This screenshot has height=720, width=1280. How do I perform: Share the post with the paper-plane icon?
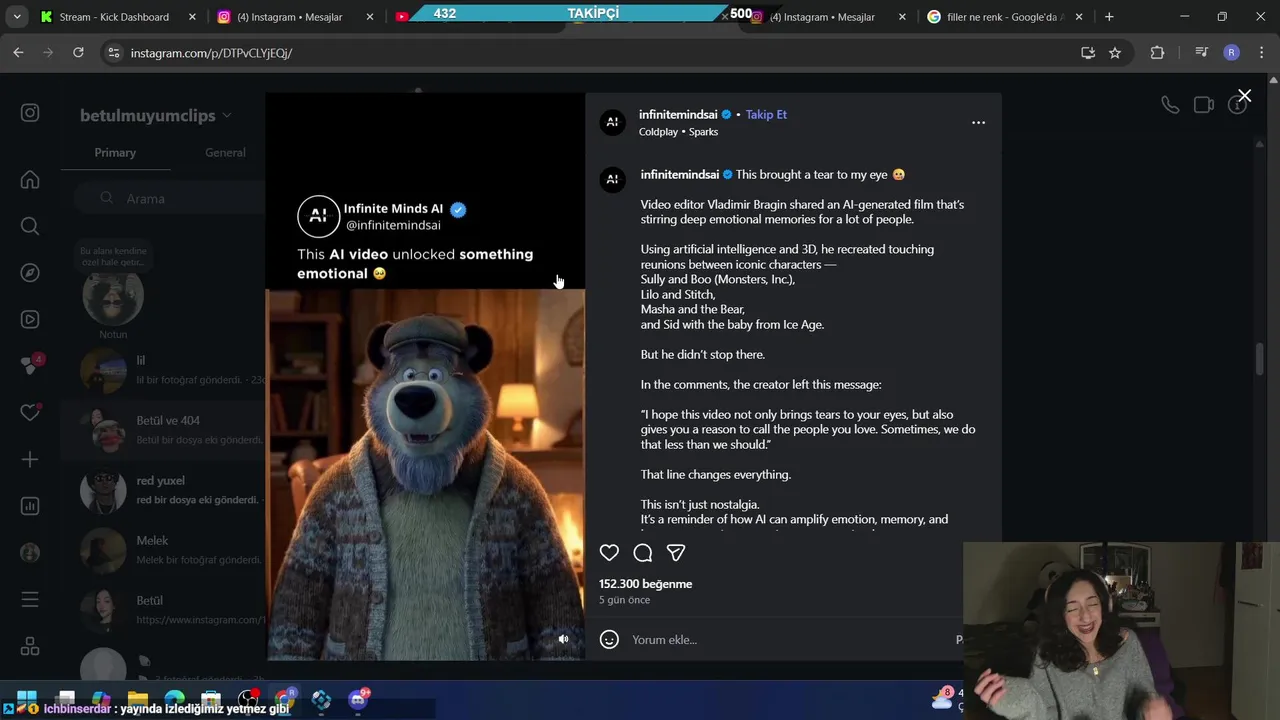[676, 553]
